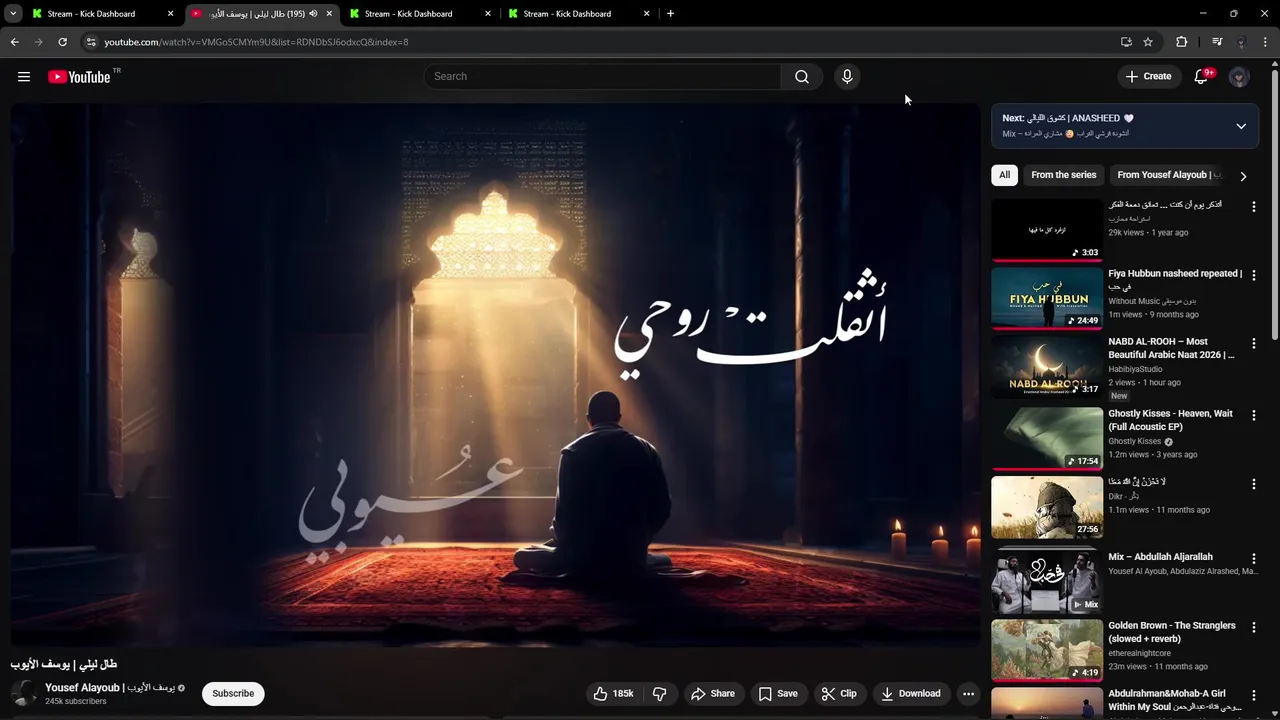
Task: Open Yousef Alayoub channel avatar
Action: point(24,693)
